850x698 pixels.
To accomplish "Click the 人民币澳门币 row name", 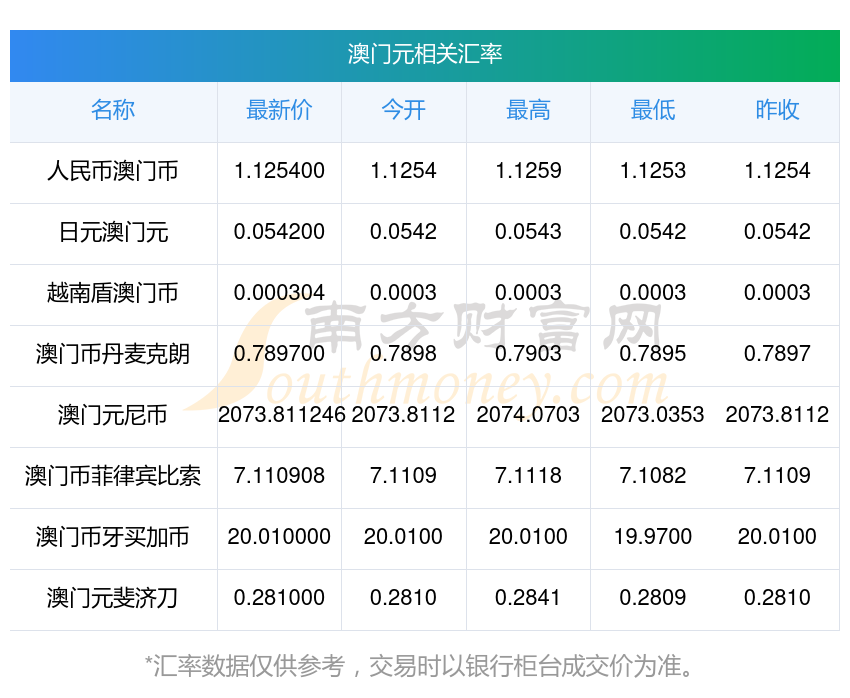I will click(x=113, y=171).
